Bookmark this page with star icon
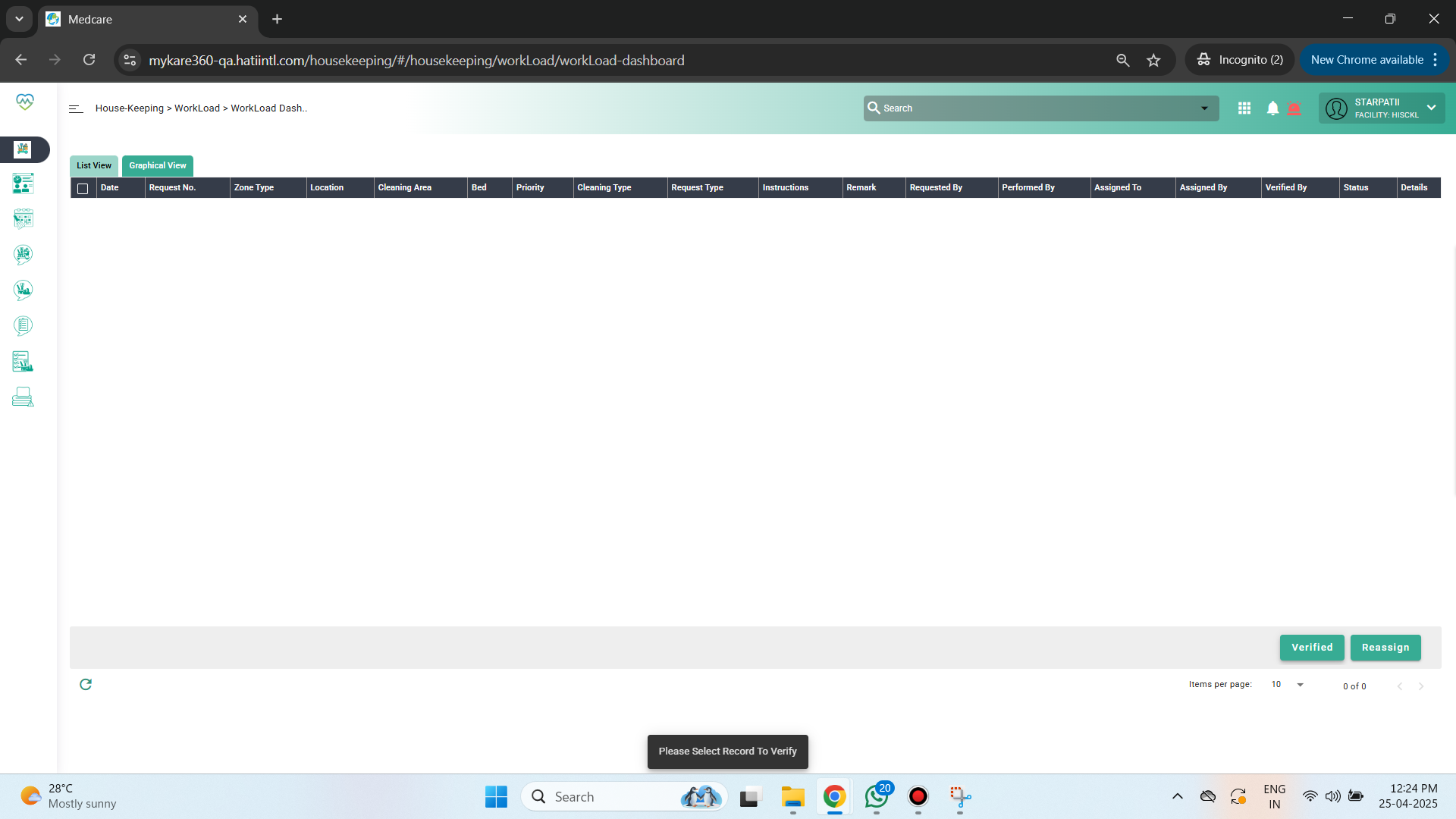 pyautogui.click(x=1153, y=60)
